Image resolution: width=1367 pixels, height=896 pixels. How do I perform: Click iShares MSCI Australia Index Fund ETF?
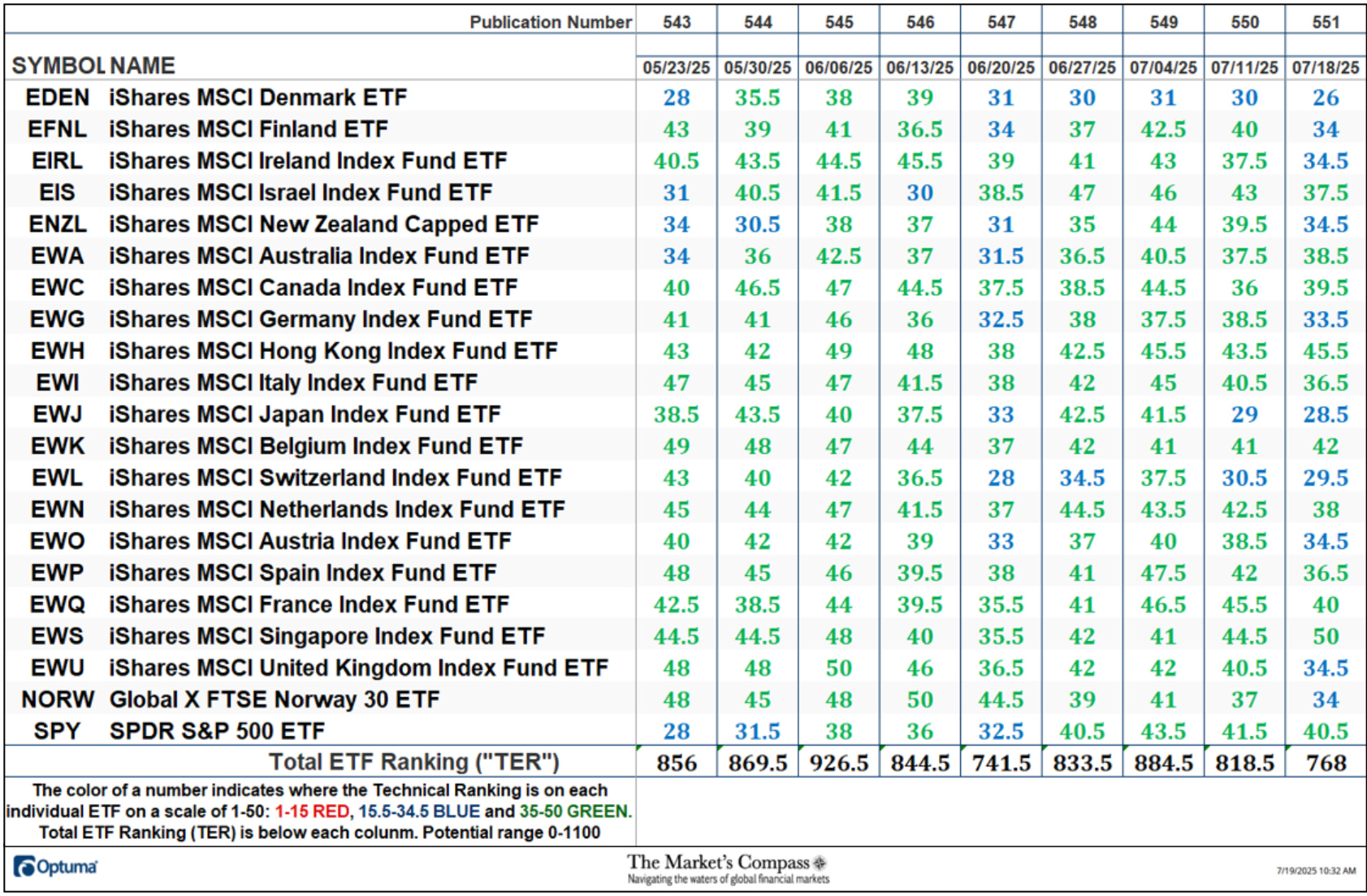point(319,256)
